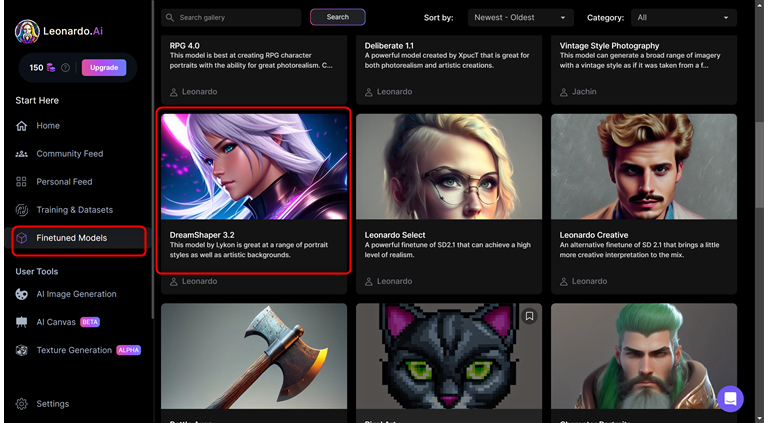Click user icon beside Jachin
768x423 pixels.
[x=564, y=92]
